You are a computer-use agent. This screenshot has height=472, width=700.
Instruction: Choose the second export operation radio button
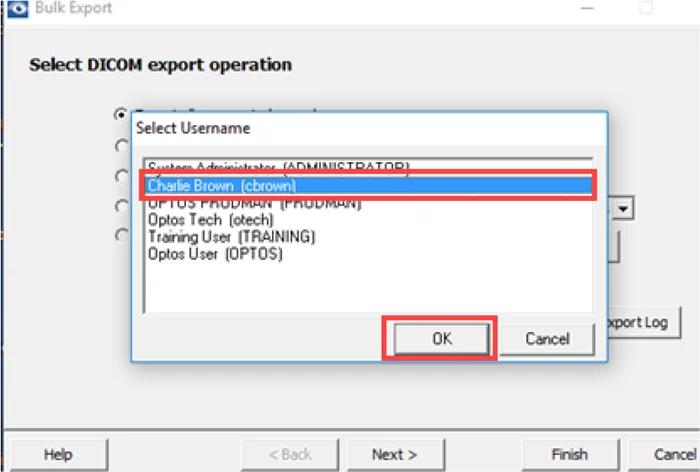pos(122,145)
